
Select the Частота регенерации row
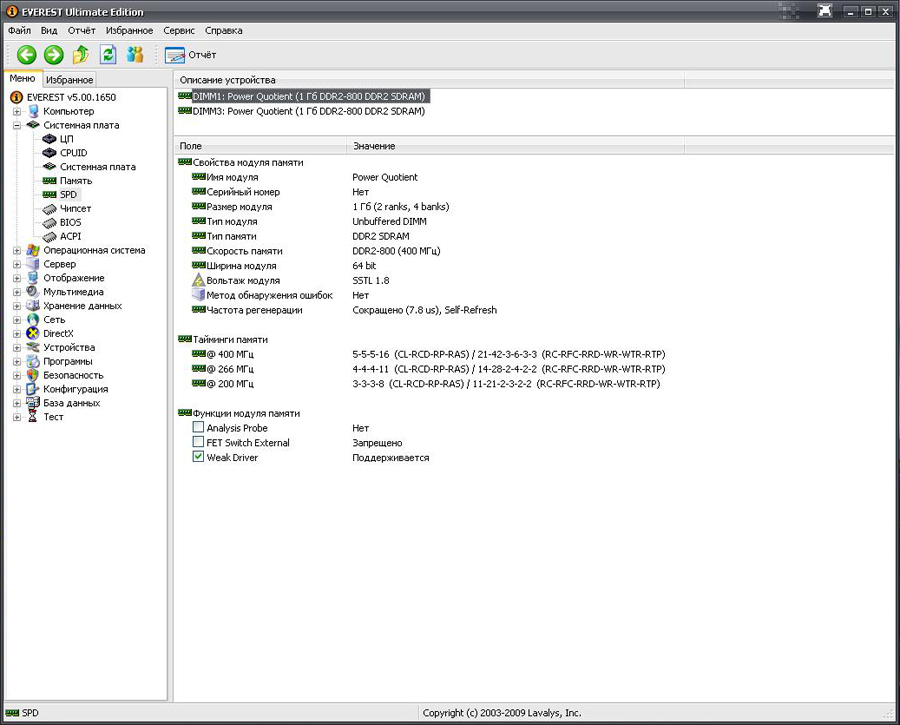pos(344,310)
